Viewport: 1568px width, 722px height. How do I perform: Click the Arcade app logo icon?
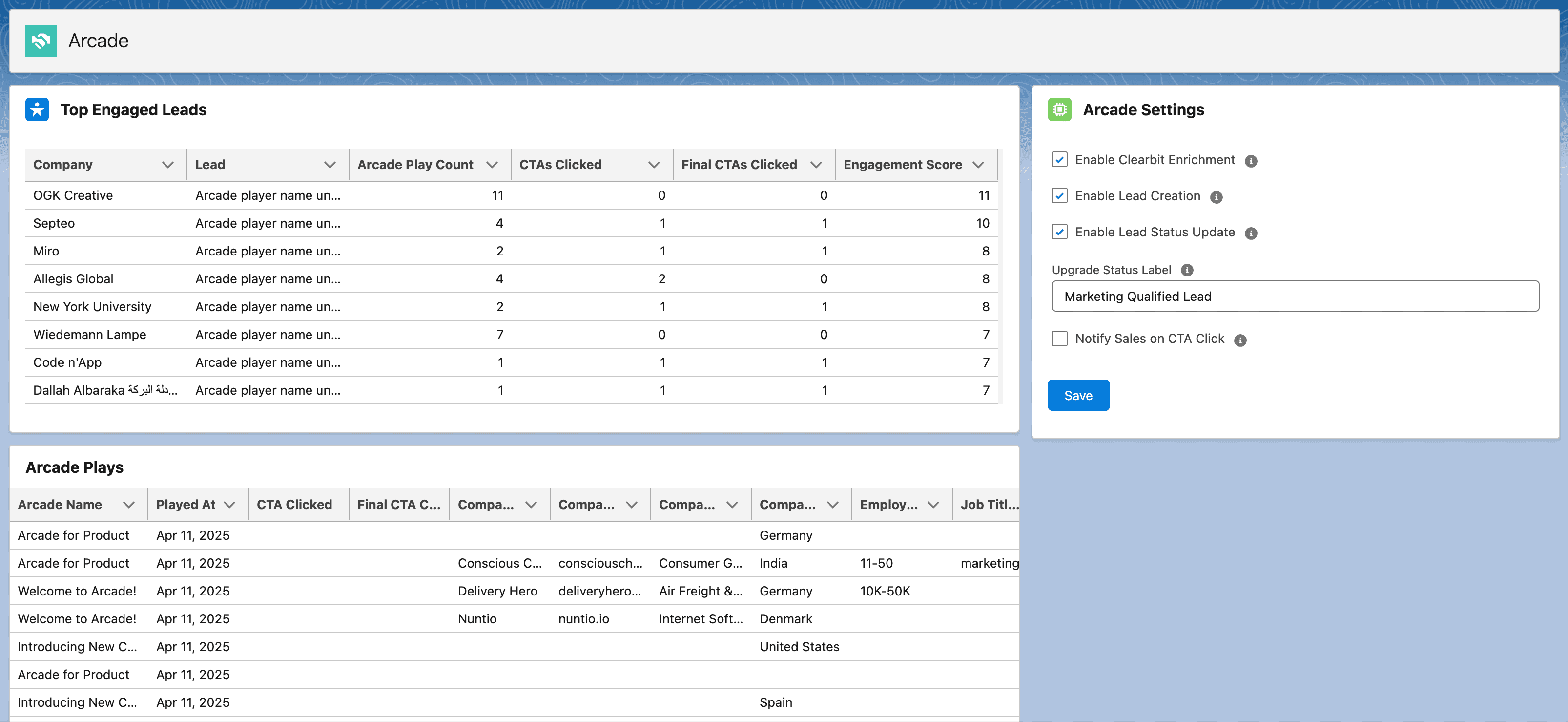click(x=41, y=41)
